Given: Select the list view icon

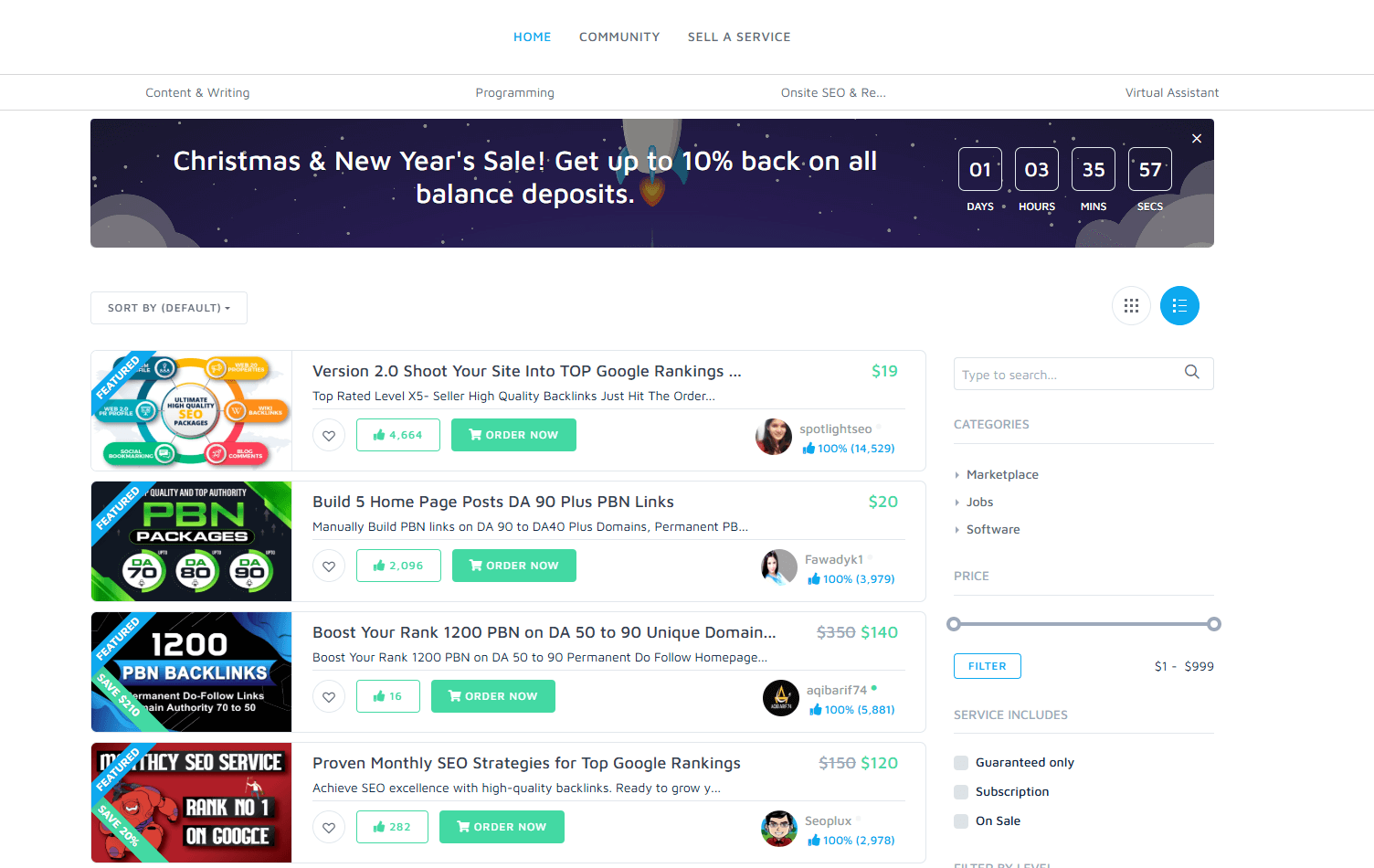Looking at the screenshot, I should tap(1179, 306).
